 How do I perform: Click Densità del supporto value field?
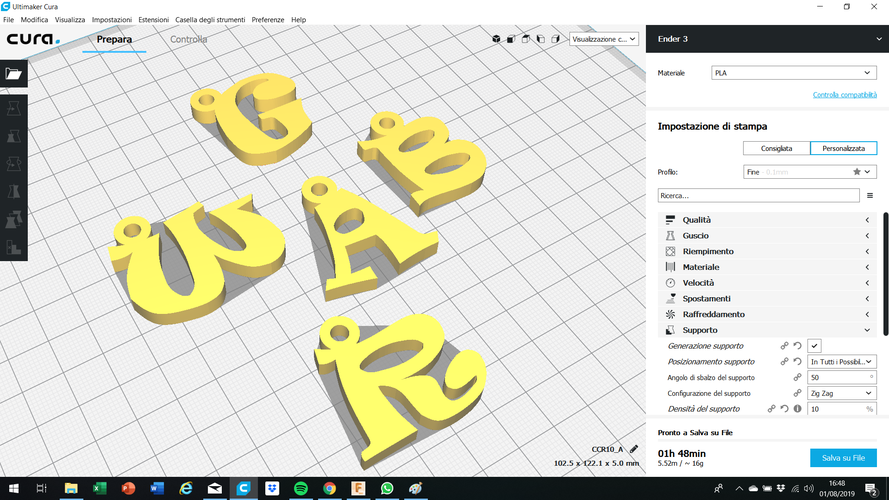[841, 409]
